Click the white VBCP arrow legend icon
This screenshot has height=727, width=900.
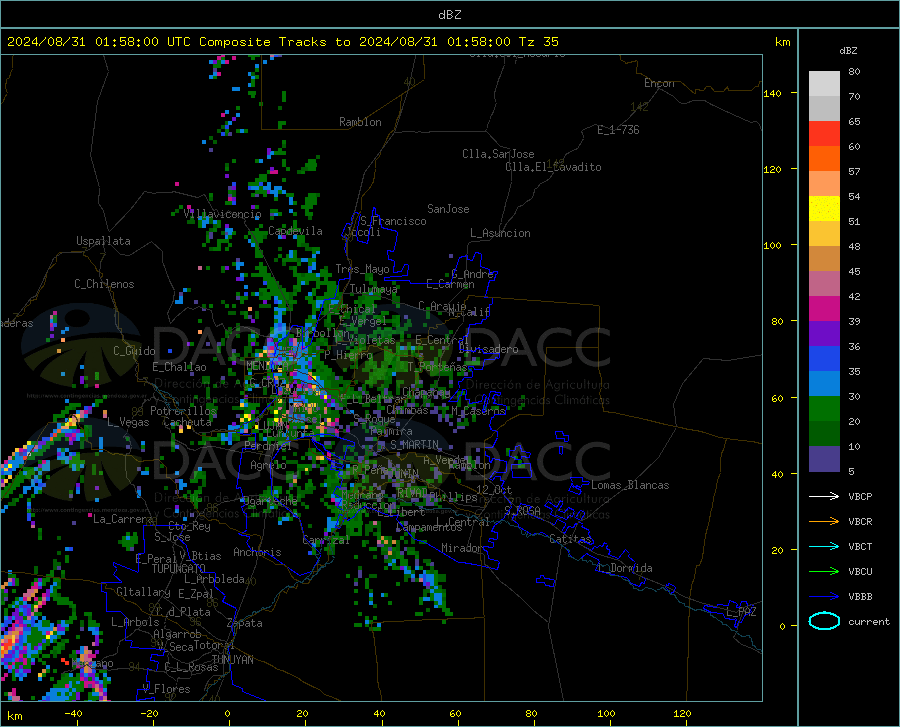[x=824, y=496]
